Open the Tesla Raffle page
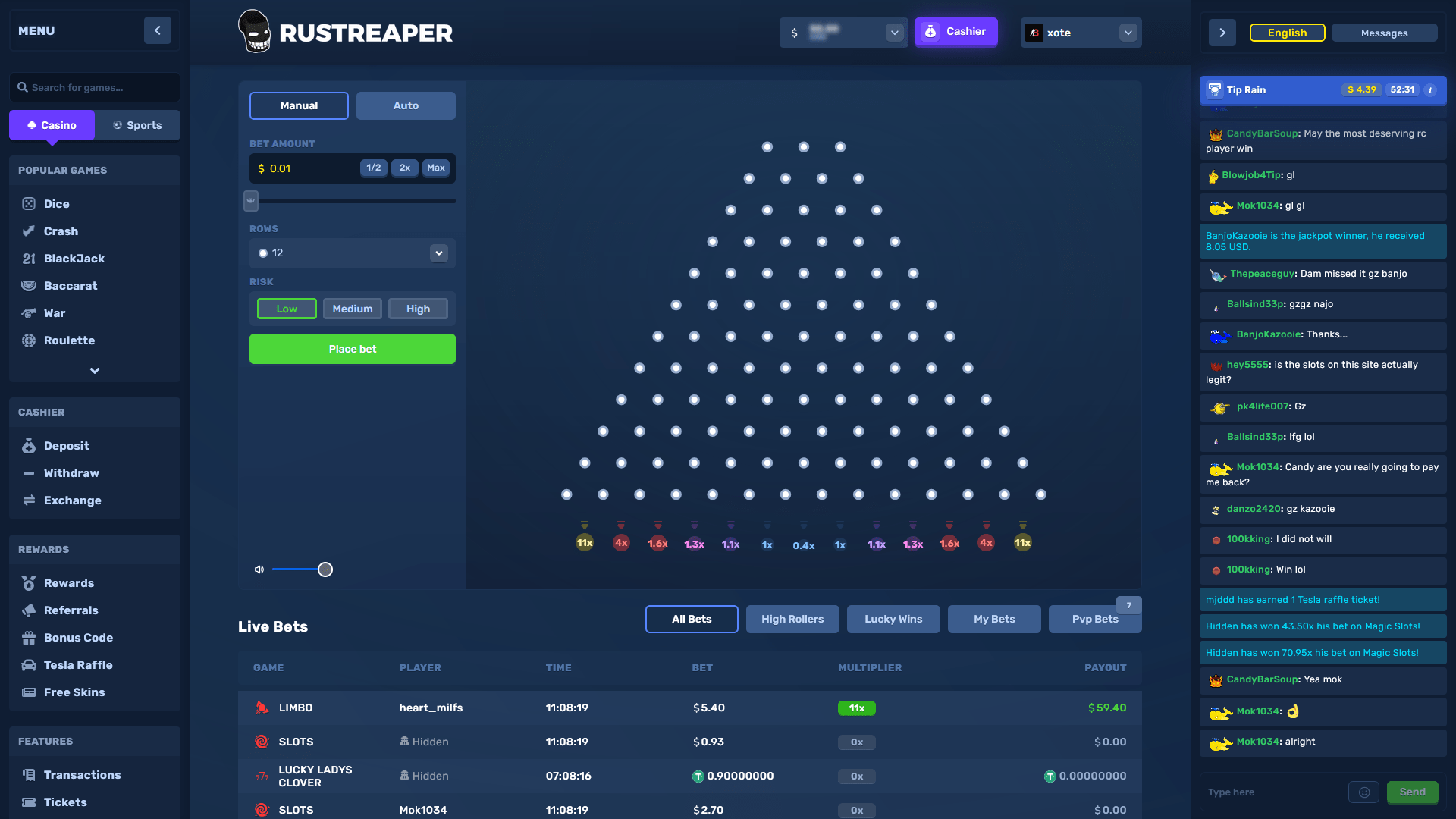Screen dimensions: 1456x819 click(78, 665)
